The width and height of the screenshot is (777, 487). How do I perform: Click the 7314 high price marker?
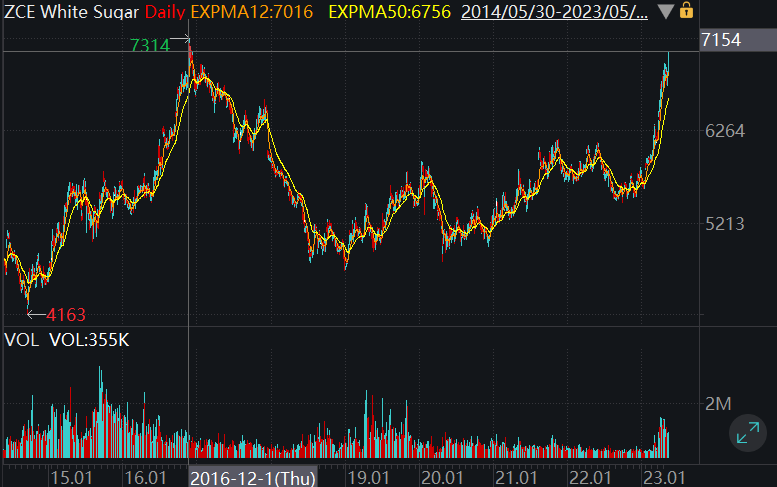150,46
